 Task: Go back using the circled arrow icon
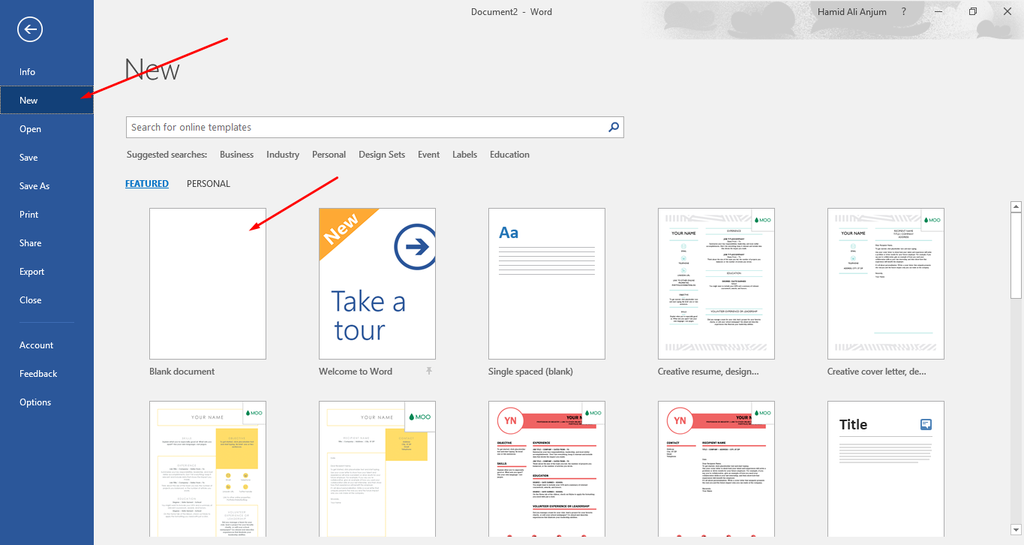(30, 29)
